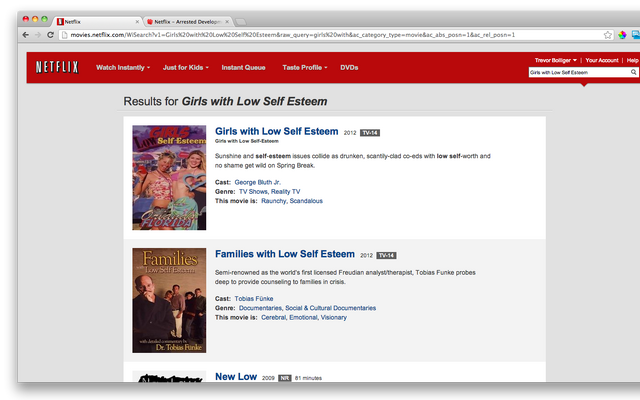Screen dimensions: 640x400
Task: Select the Cerebral tag
Action: point(273,318)
